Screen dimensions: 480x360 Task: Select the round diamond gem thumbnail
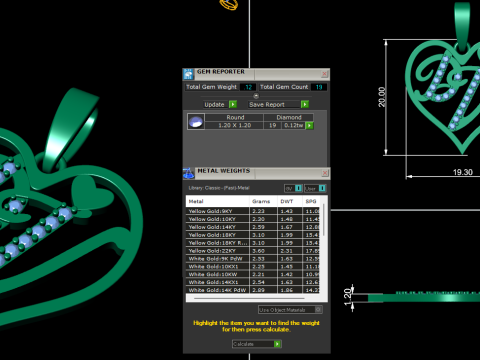(x=196, y=122)
